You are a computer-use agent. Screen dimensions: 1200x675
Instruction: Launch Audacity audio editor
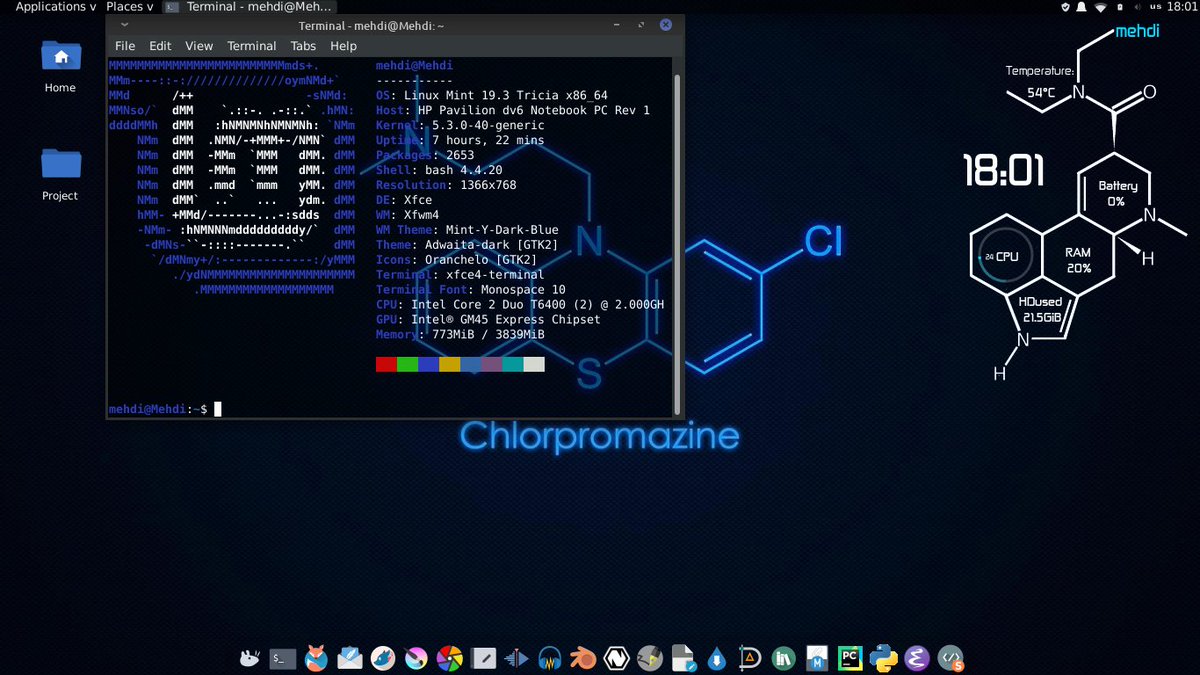coord(549,658)
